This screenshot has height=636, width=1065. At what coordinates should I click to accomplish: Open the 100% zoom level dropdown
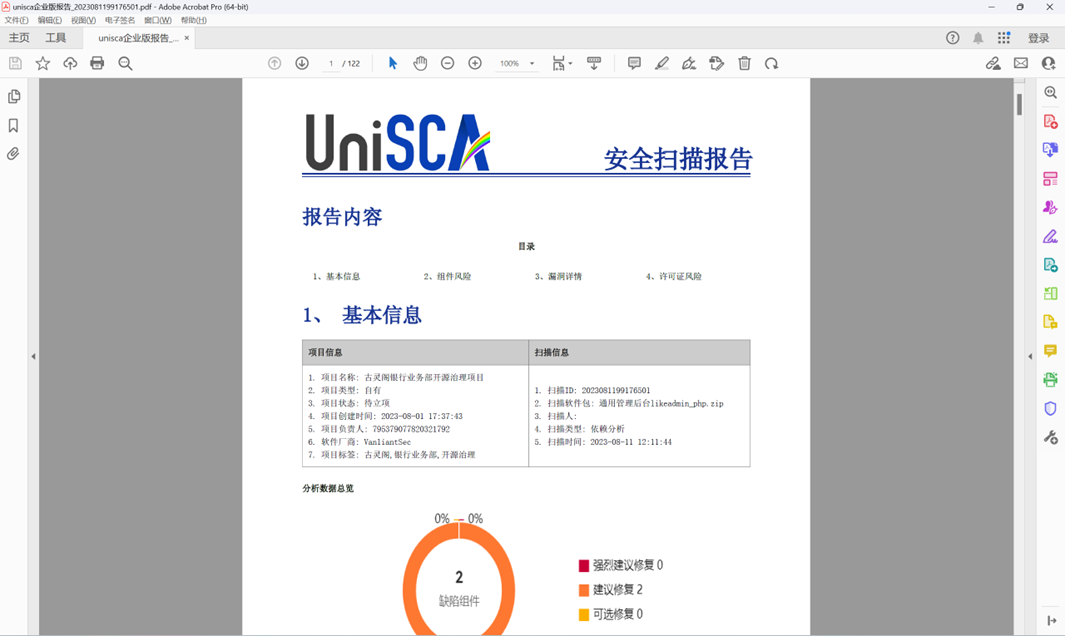point(516,63)
